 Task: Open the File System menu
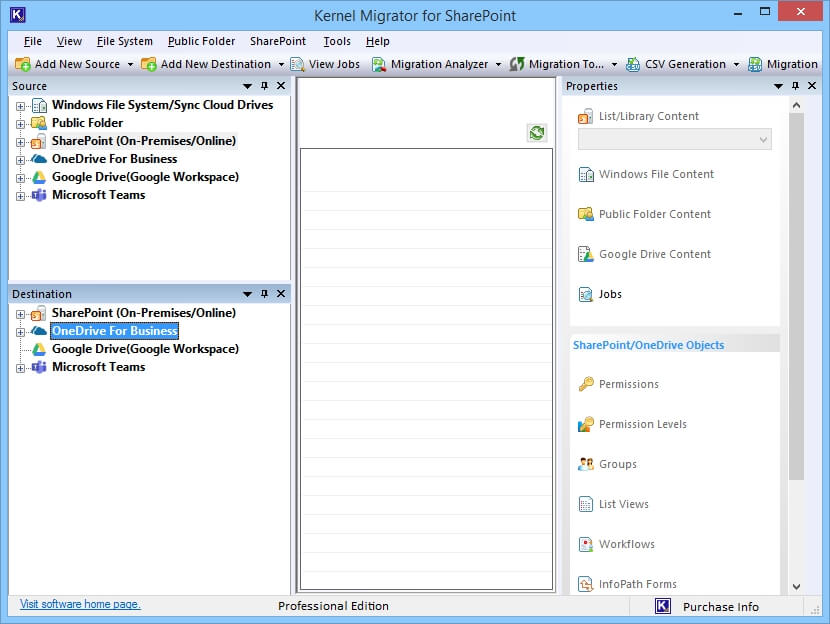point(124,41)
